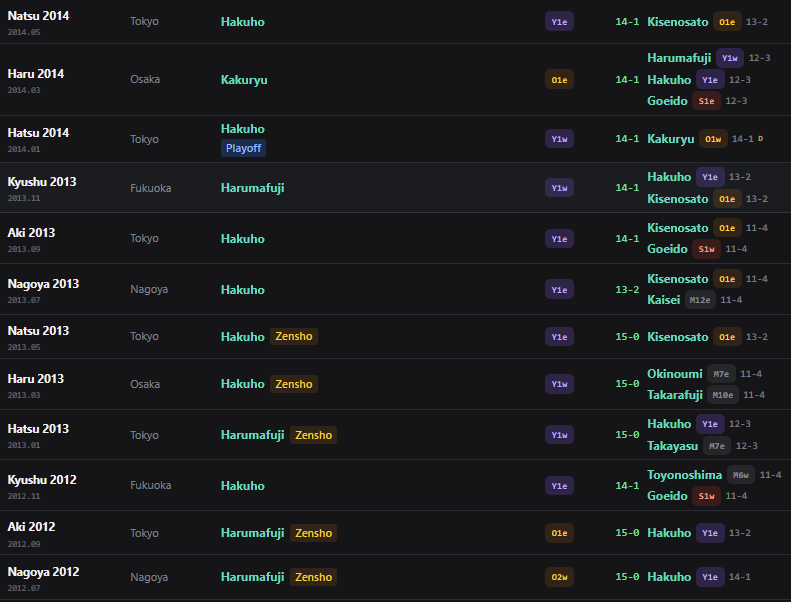Open Kaisei runner-up link in Nagoya 2013
The height and width of the screenshot is (602, 791).
(663, 300)
